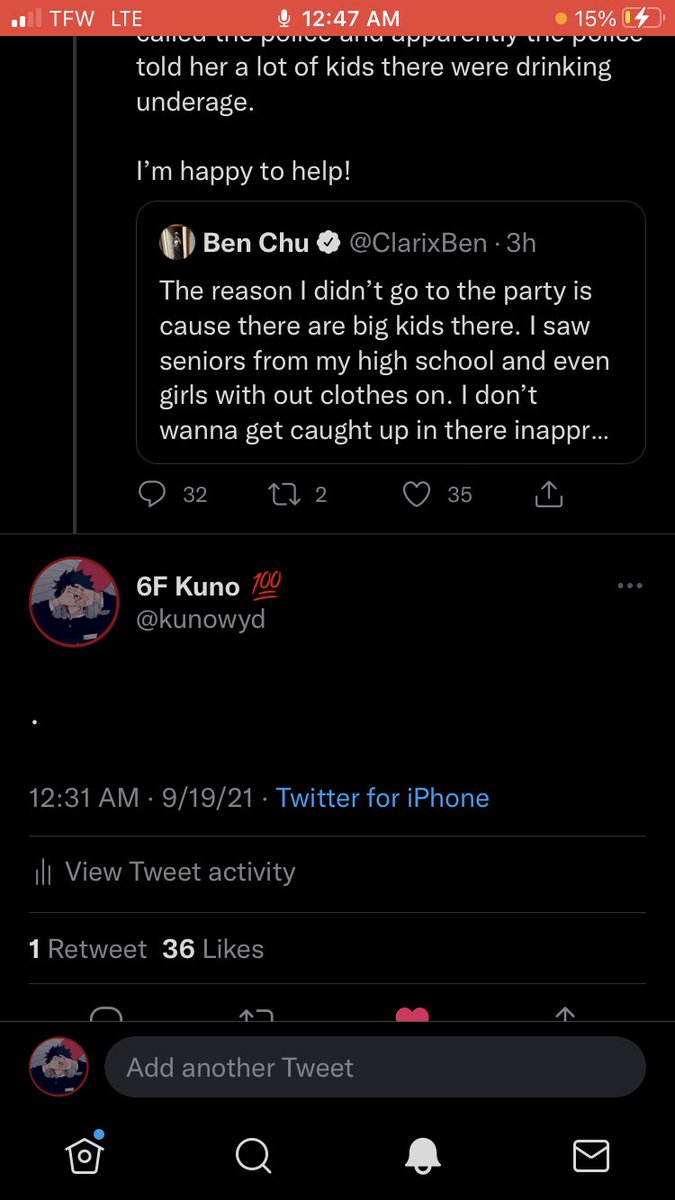Open 6F Kuno's profile picture

(x=68, y=603)
